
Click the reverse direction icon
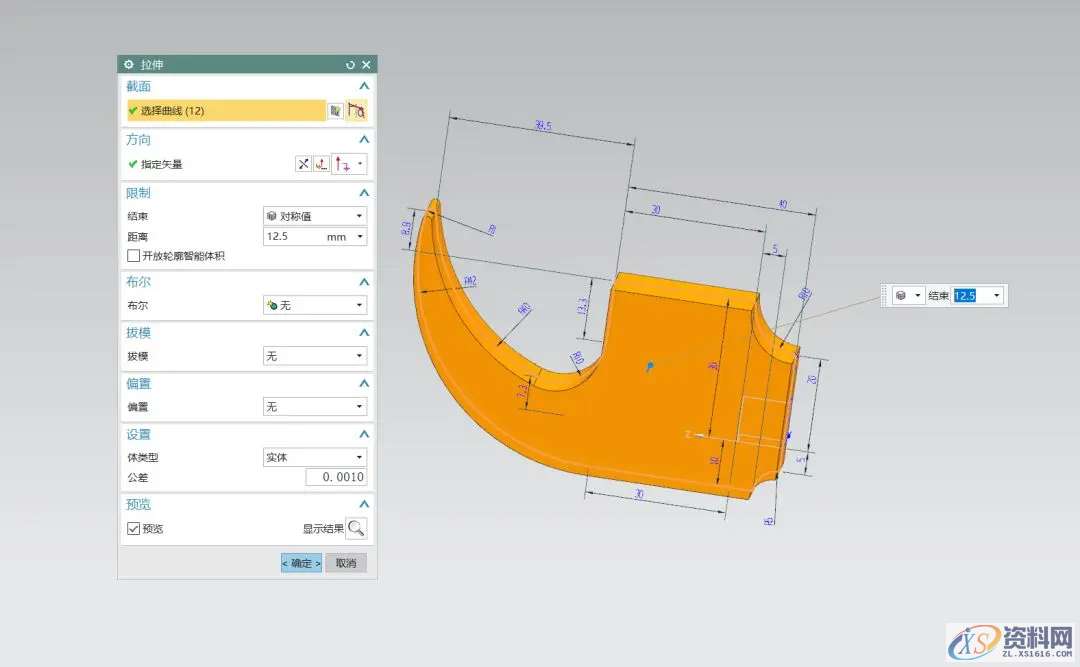tap(303, 164)
